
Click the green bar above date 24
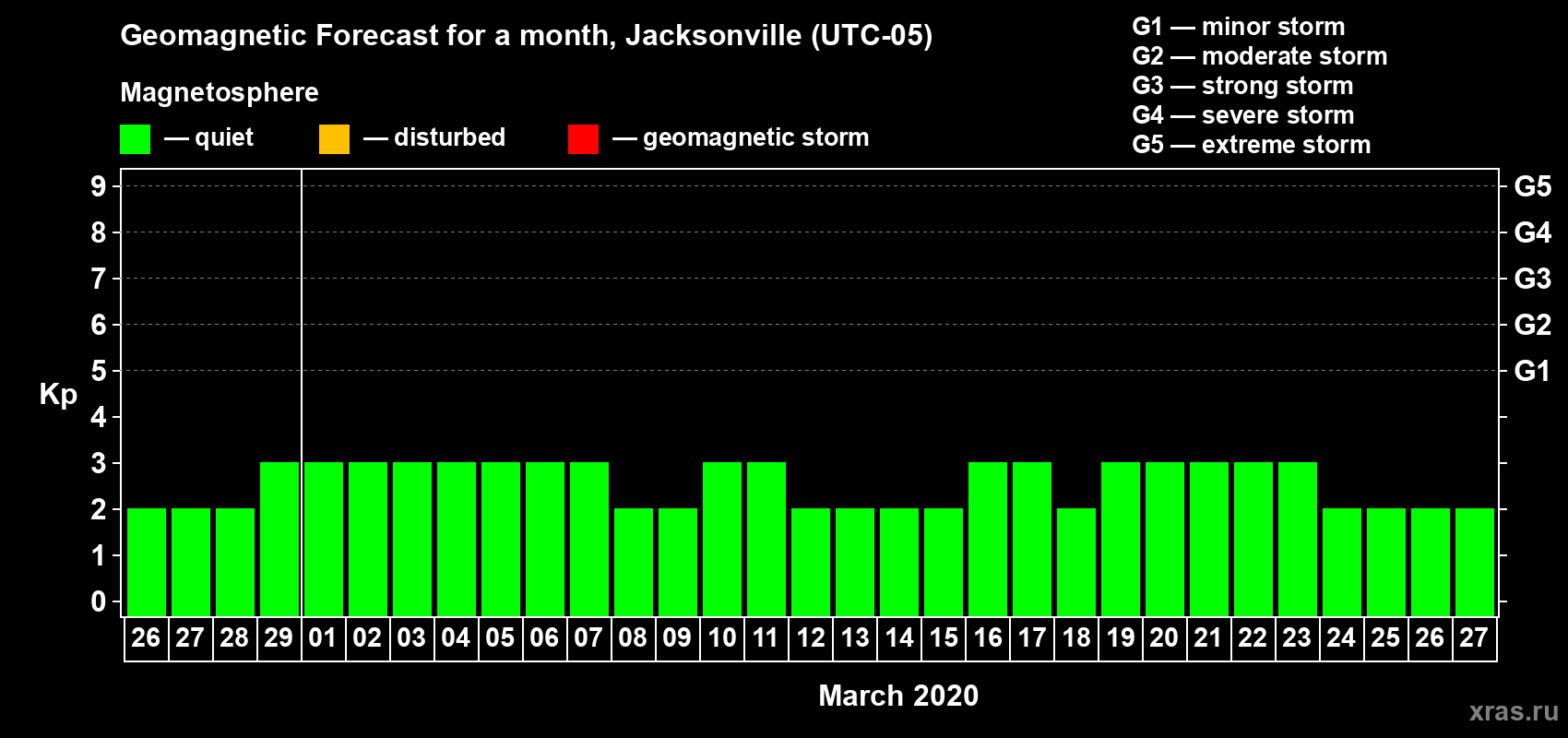1342,562
